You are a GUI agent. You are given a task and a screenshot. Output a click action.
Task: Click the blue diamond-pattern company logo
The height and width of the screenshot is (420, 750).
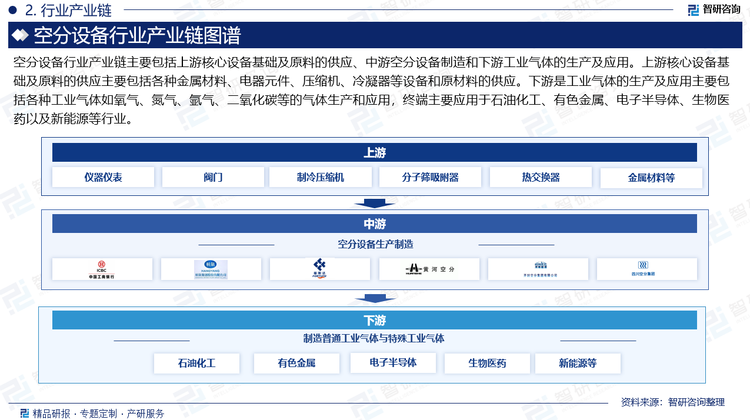pyautogui.click(x=320, y=269)
